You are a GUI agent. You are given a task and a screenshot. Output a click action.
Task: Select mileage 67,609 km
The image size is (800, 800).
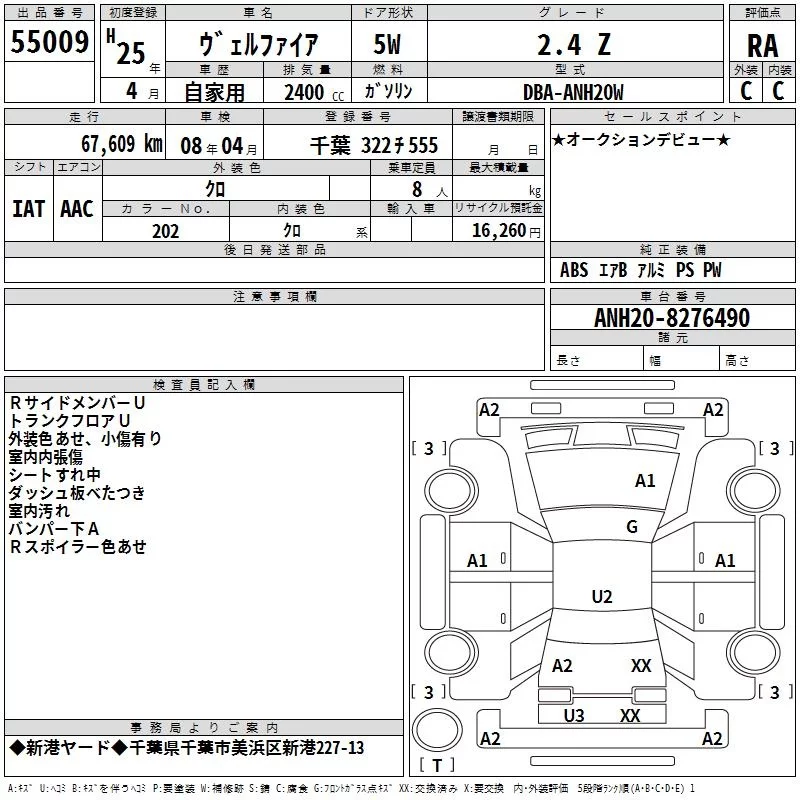(x=121, y=144)
